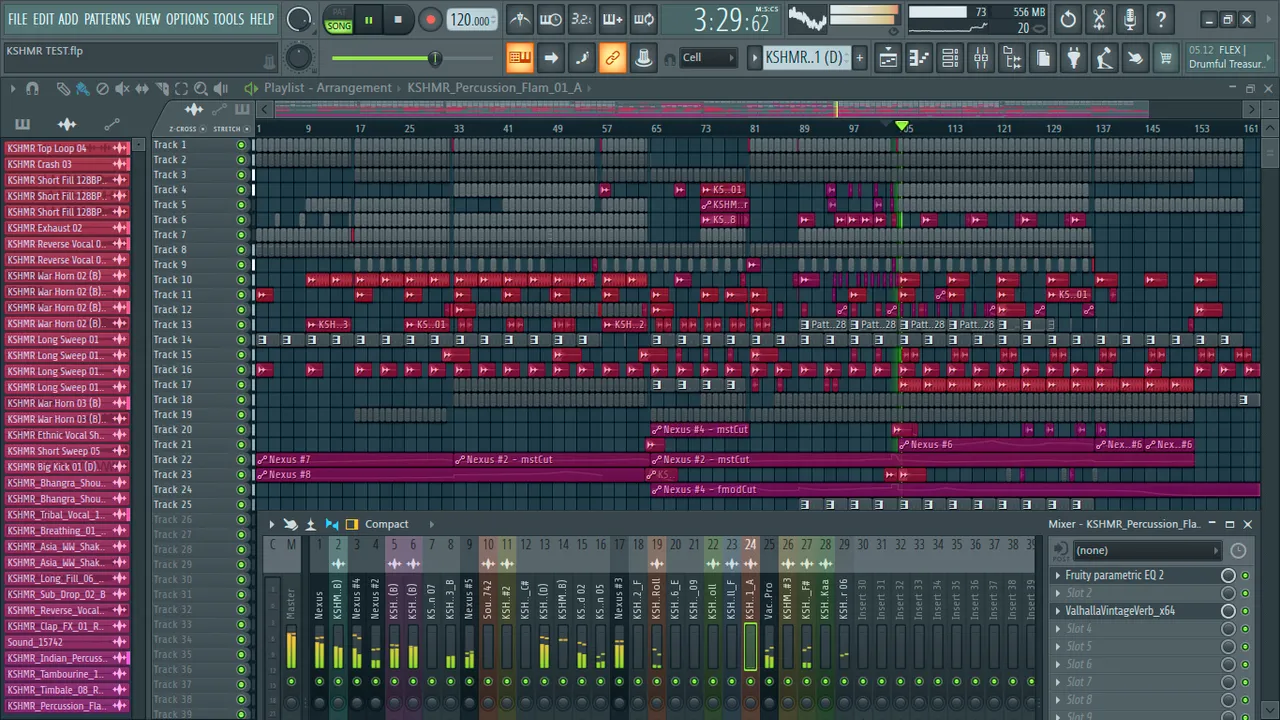Open the content library cart icon
Image resolution: width=1280 pixels, height=720 pixels.
click(x=1166, y=58)
